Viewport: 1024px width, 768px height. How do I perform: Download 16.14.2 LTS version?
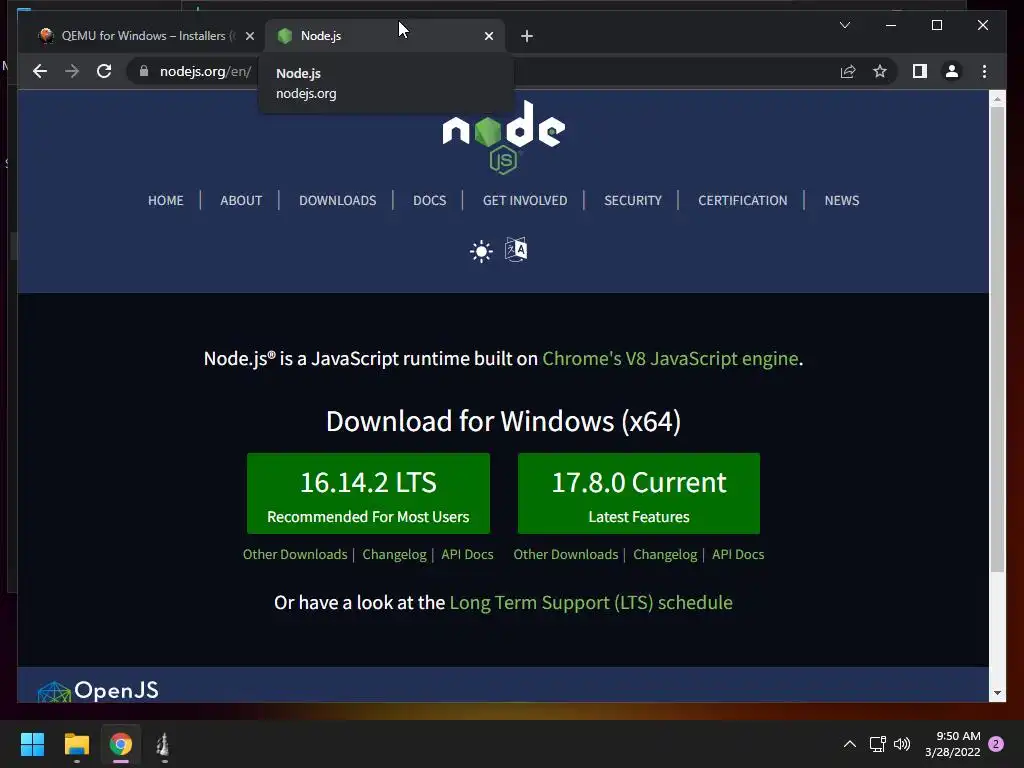368,493
